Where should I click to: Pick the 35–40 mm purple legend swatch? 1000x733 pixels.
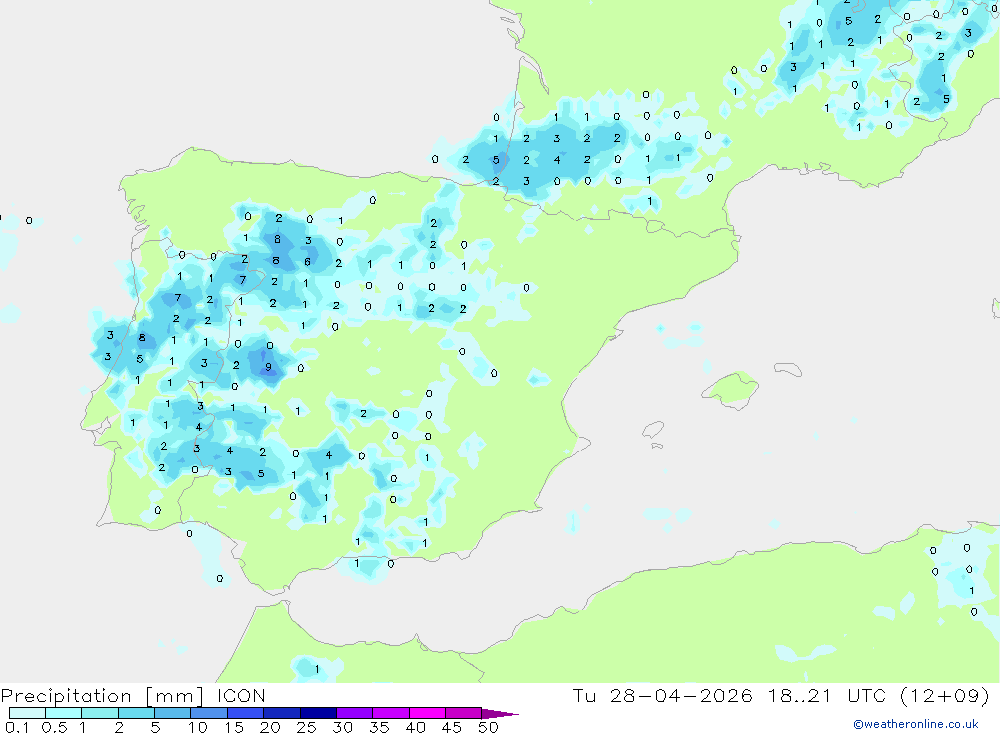point(391,713)
